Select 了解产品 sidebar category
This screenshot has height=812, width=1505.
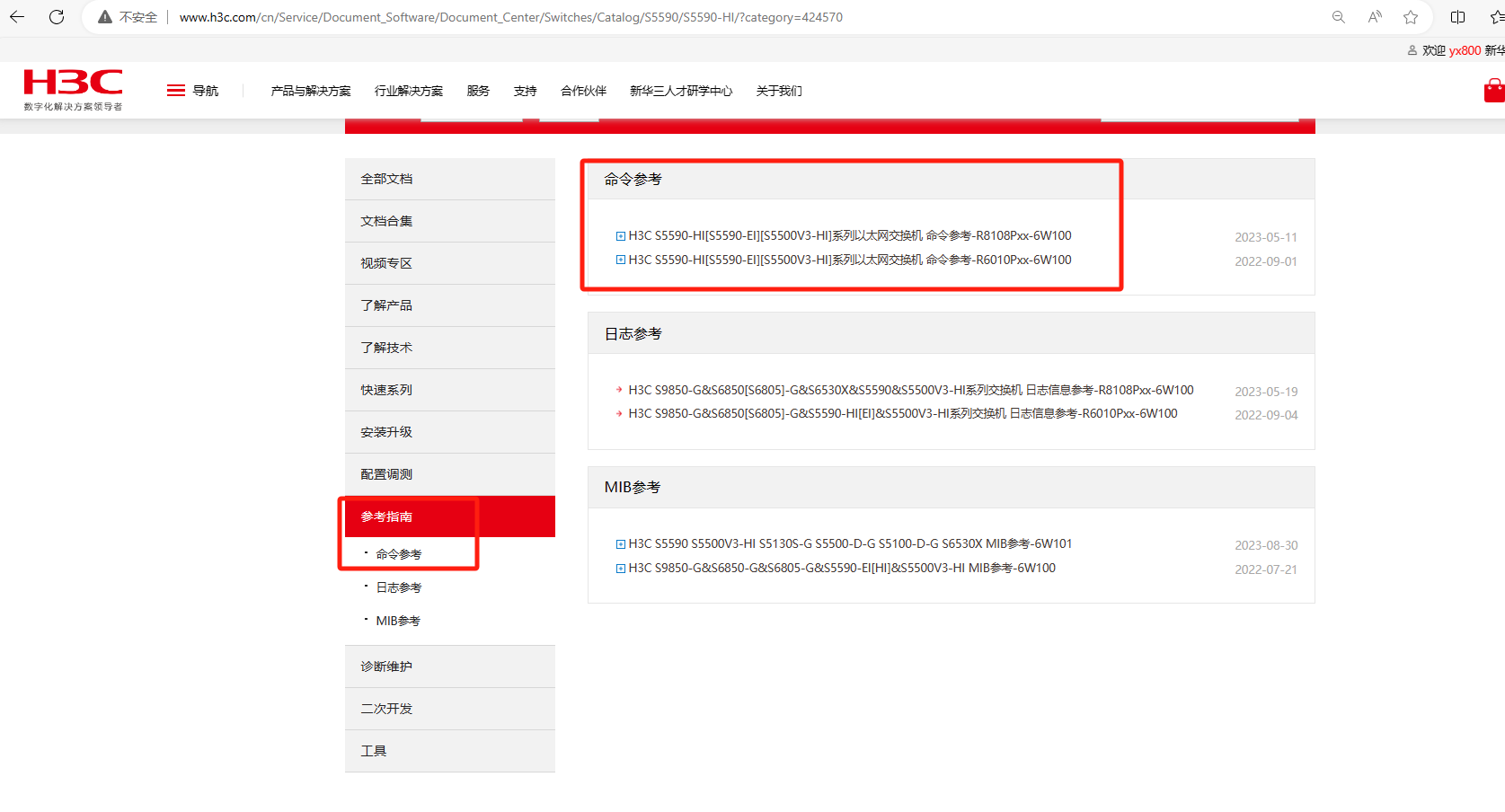click(450, 305)
